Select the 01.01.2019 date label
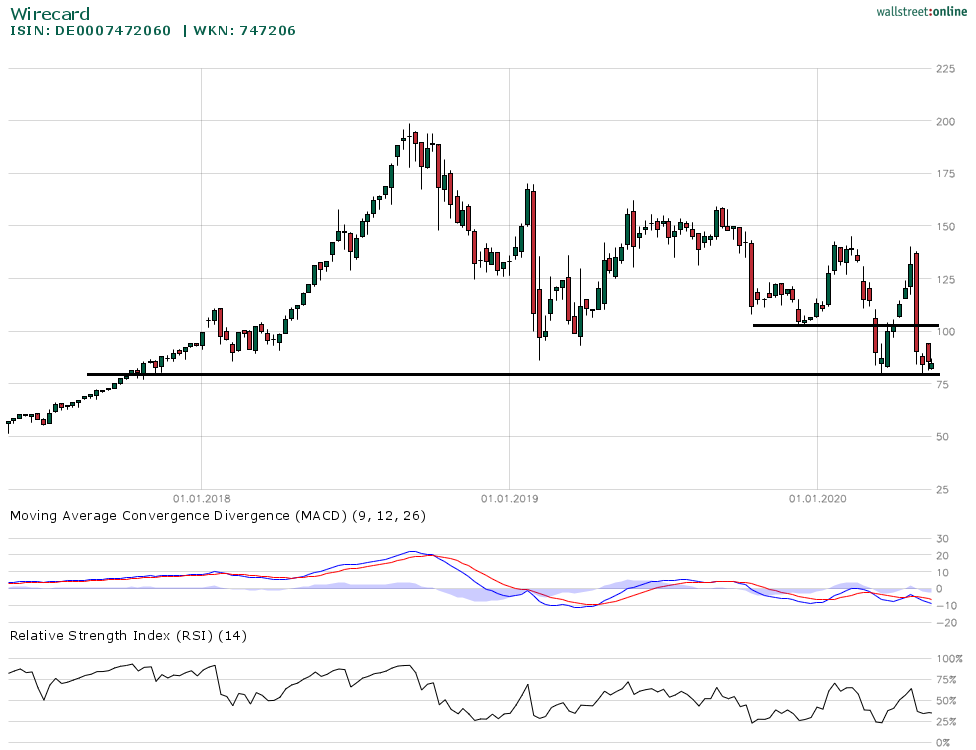The height and width of the screenshot is (750, 976). (x=510, y=499)
